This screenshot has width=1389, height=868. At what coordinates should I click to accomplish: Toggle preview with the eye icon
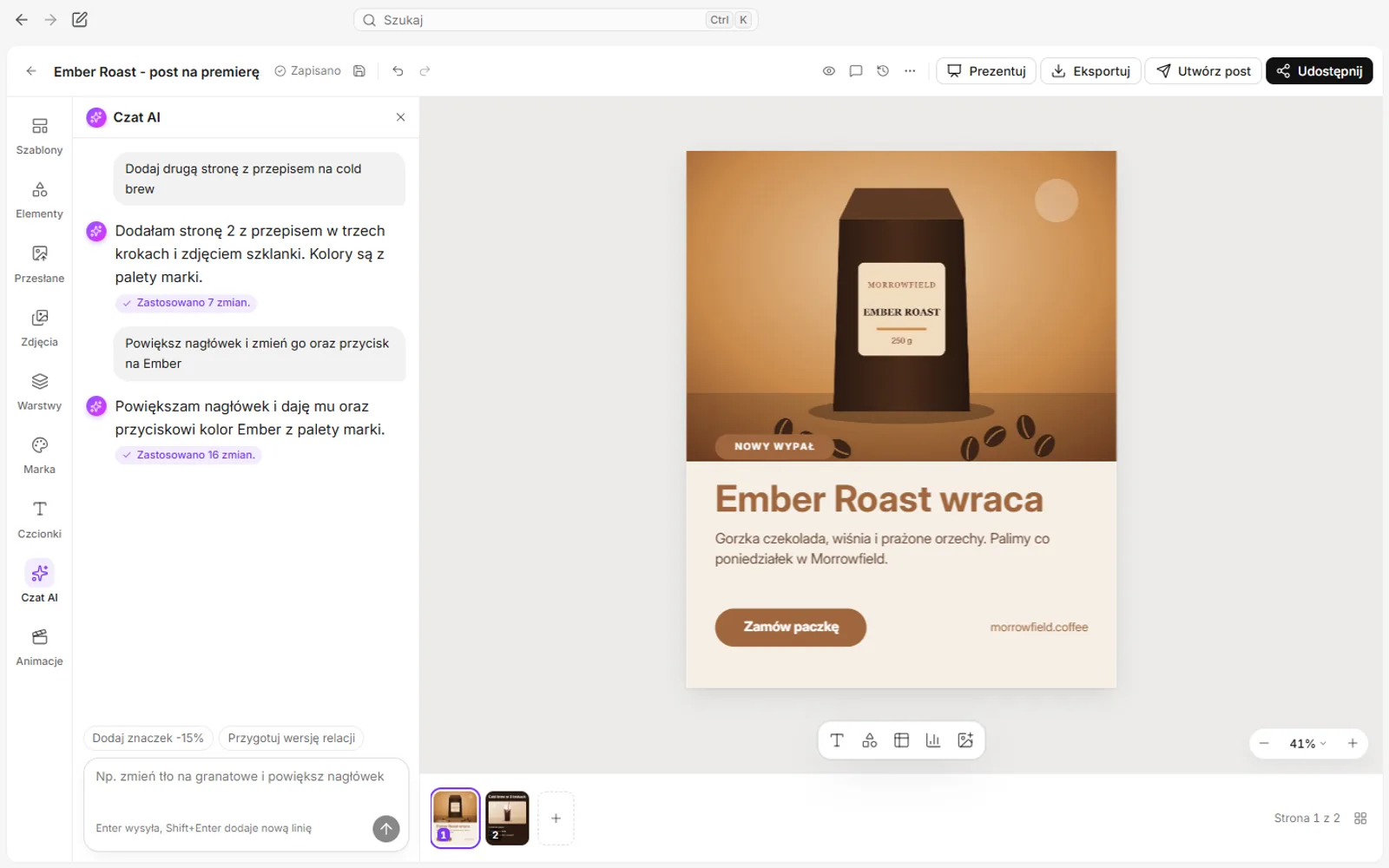829,71
